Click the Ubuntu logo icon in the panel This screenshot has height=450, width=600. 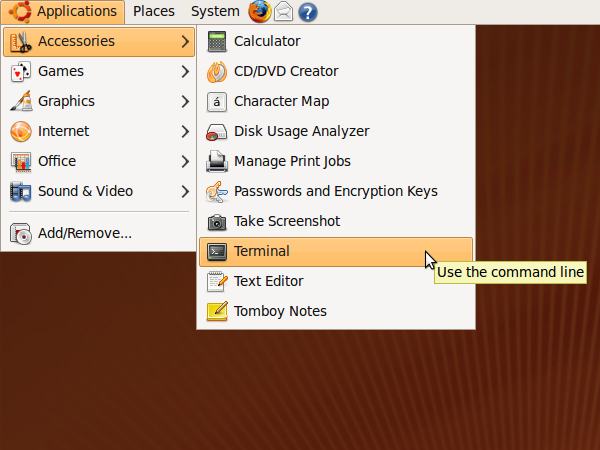tap(20, 11)
